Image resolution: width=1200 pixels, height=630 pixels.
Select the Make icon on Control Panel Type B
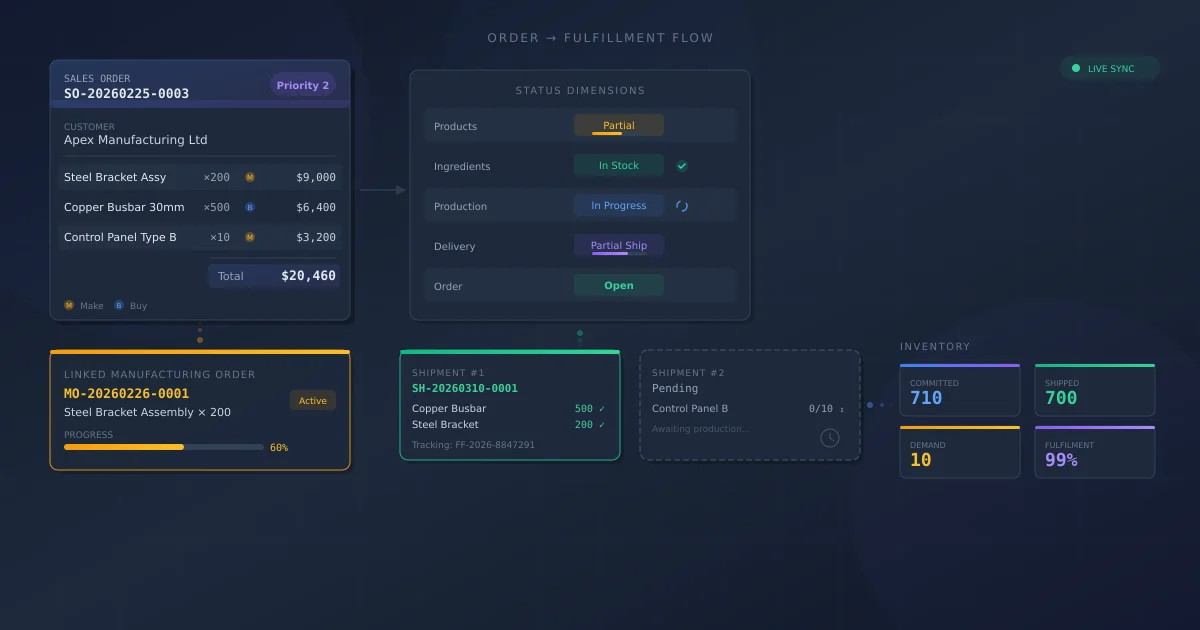pyautogui.click(x=249, y=237)
